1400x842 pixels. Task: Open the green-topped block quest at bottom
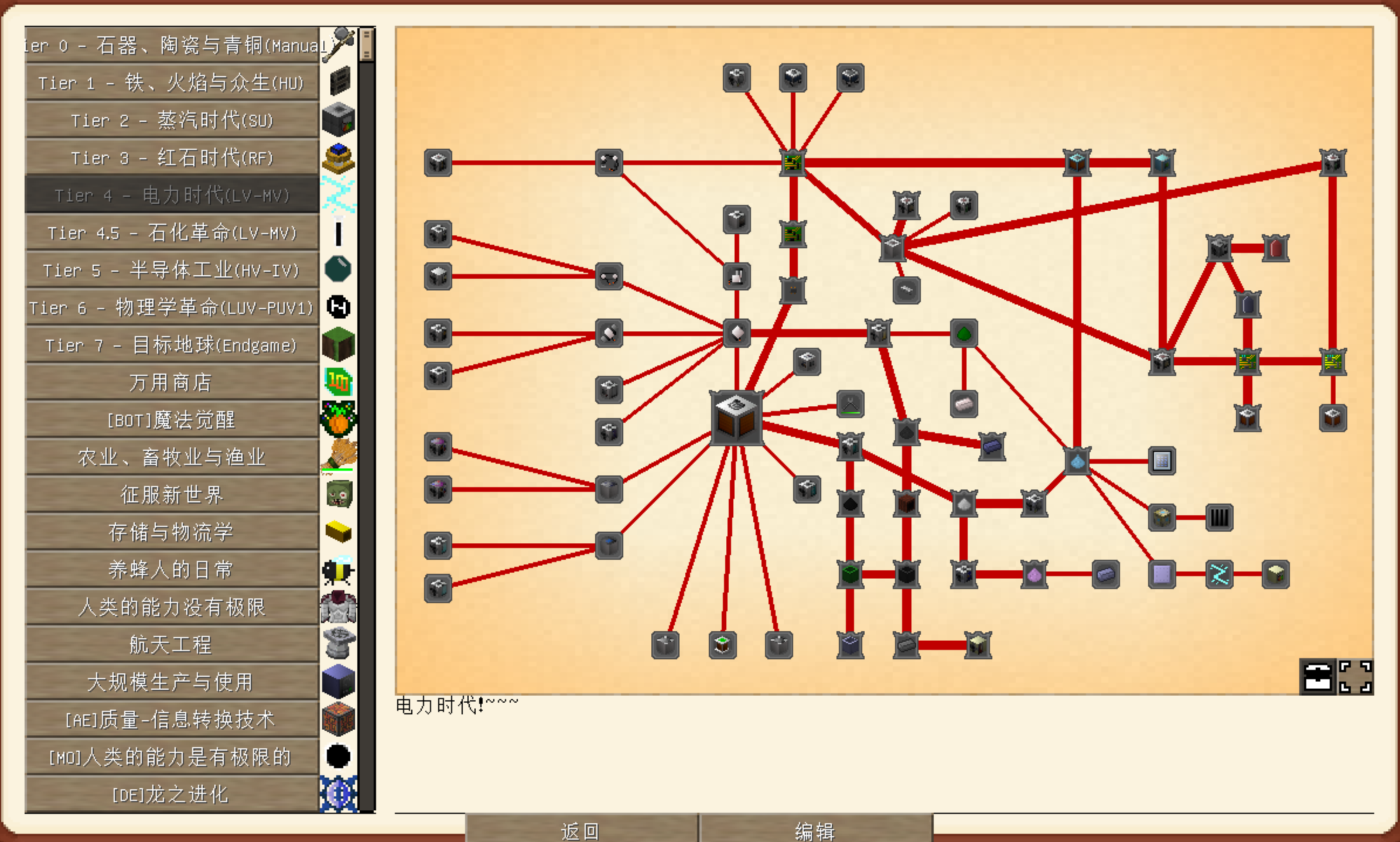(722, 645)
